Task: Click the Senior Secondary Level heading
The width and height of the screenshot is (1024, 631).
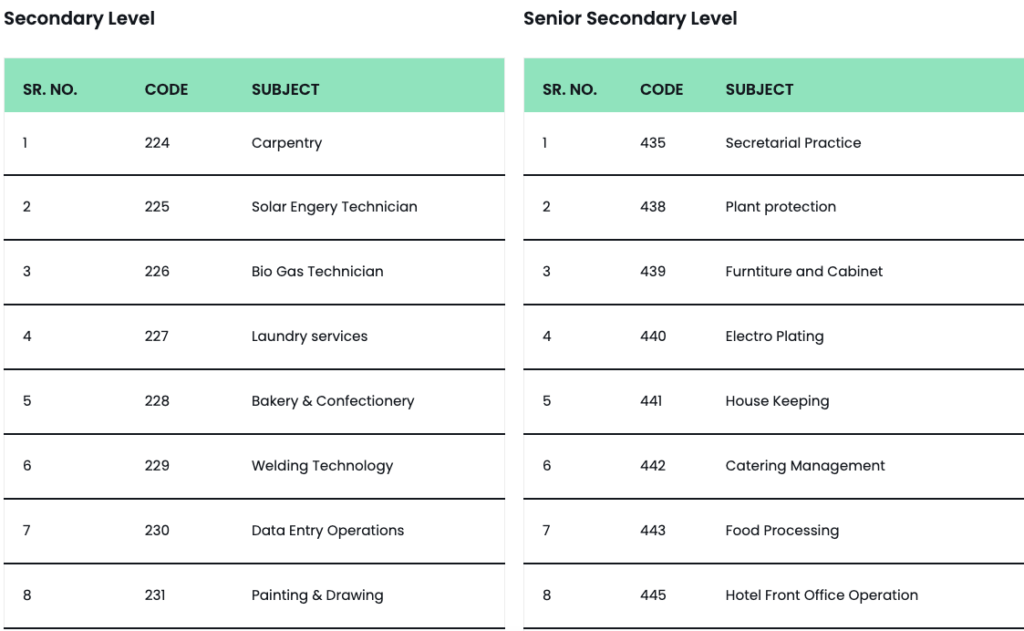Action: point(630,19)
